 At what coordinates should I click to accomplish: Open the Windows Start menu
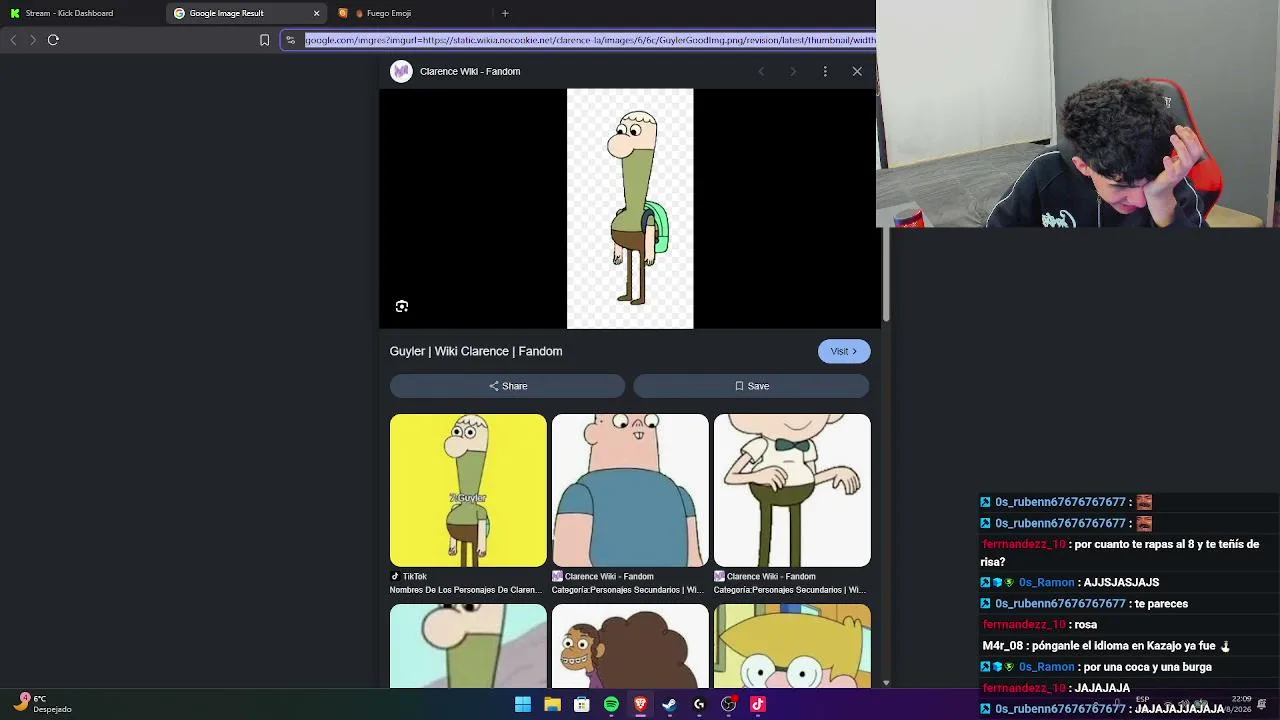coord(523,705)
